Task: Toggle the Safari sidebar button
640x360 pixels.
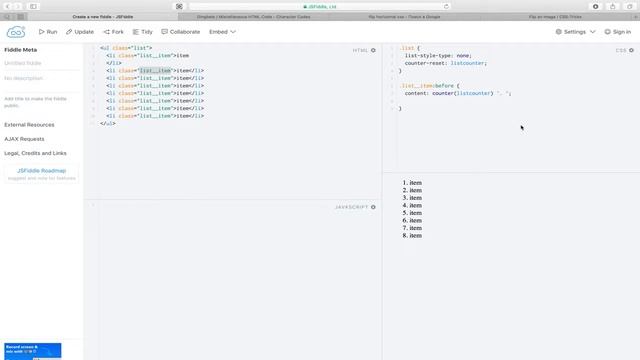Action: click(33, 7)
